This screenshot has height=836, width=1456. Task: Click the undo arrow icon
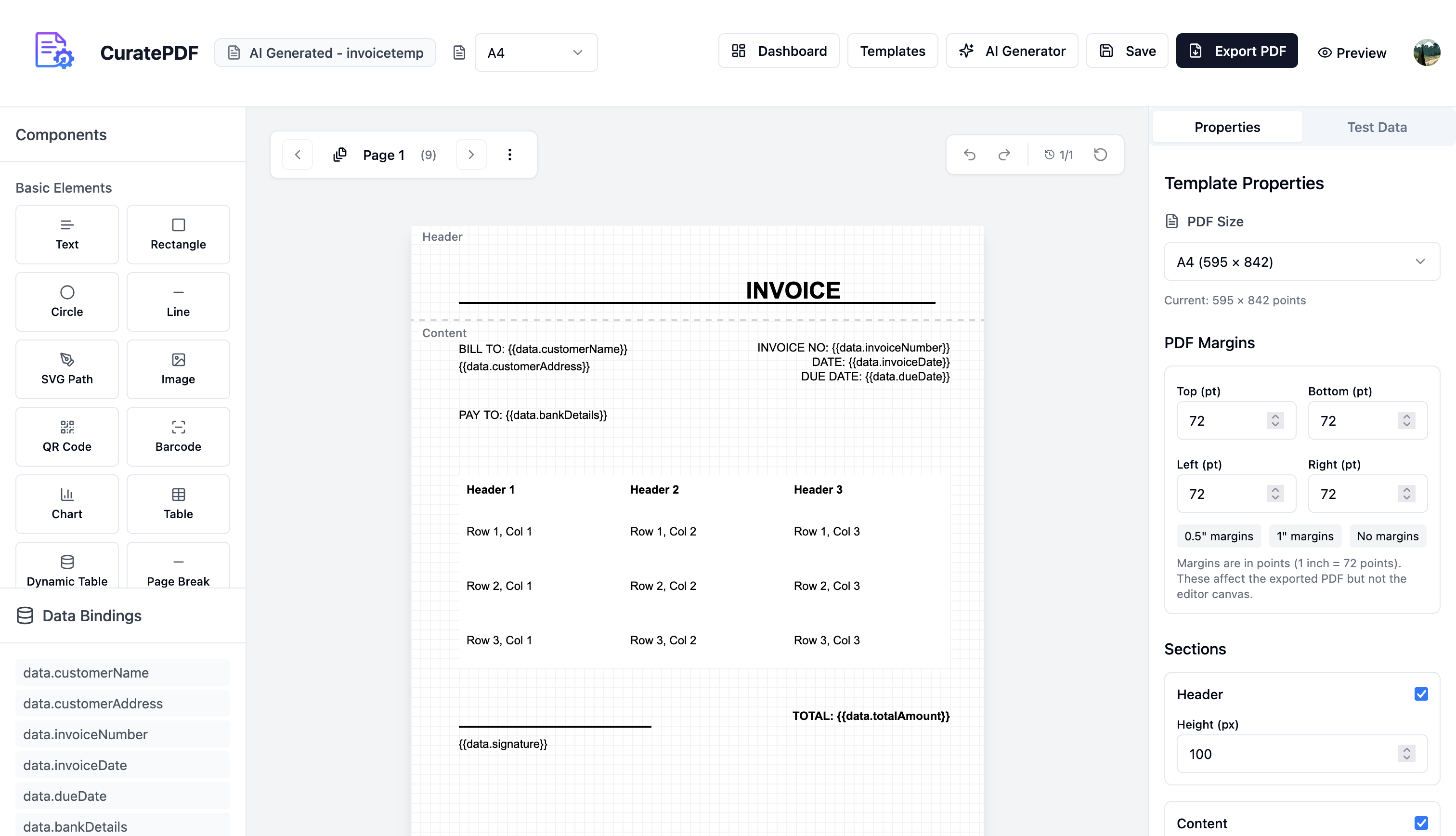(969, 155)
